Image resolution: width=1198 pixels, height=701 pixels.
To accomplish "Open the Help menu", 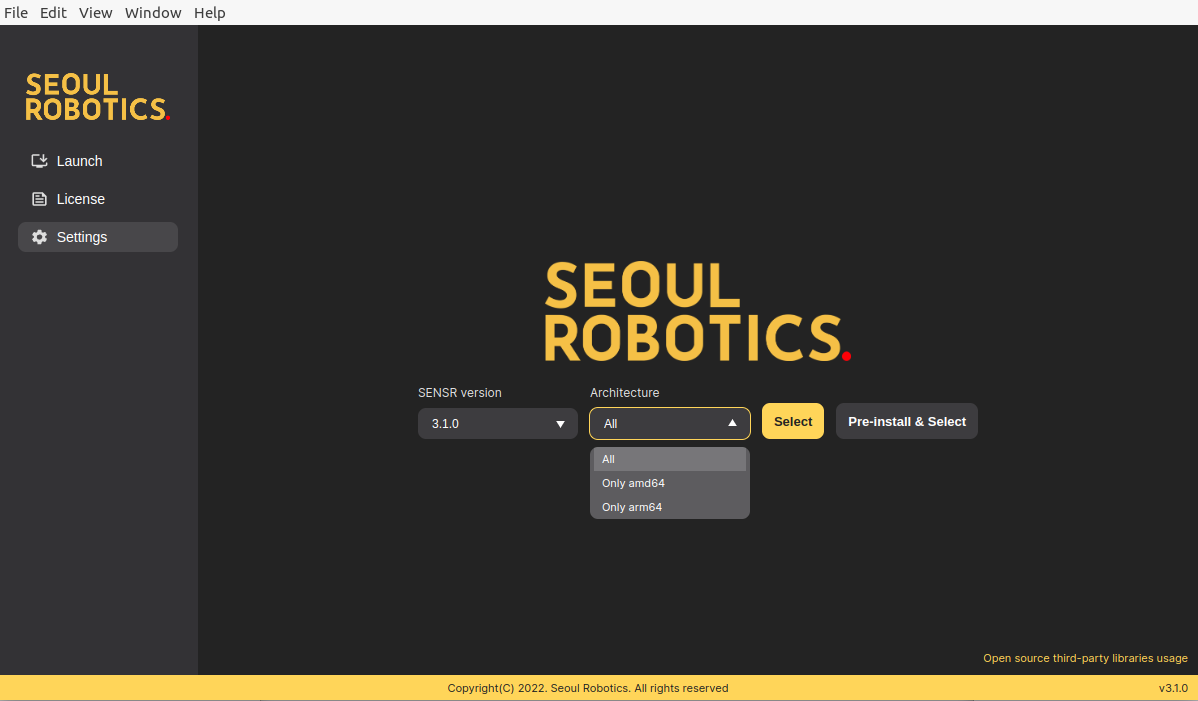I will coord(209,13).
